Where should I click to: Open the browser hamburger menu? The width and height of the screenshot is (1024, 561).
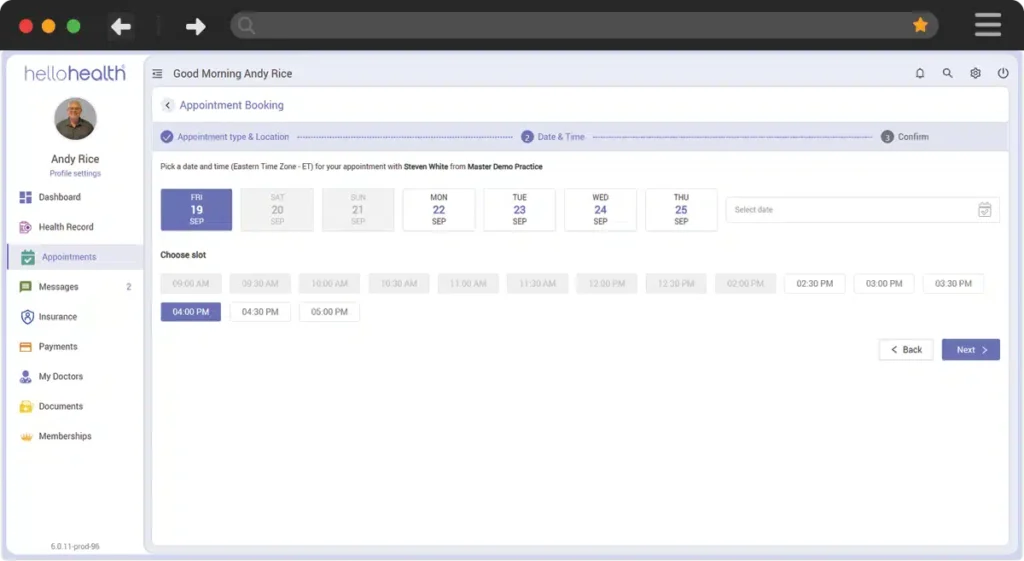(x=987, y=26)
